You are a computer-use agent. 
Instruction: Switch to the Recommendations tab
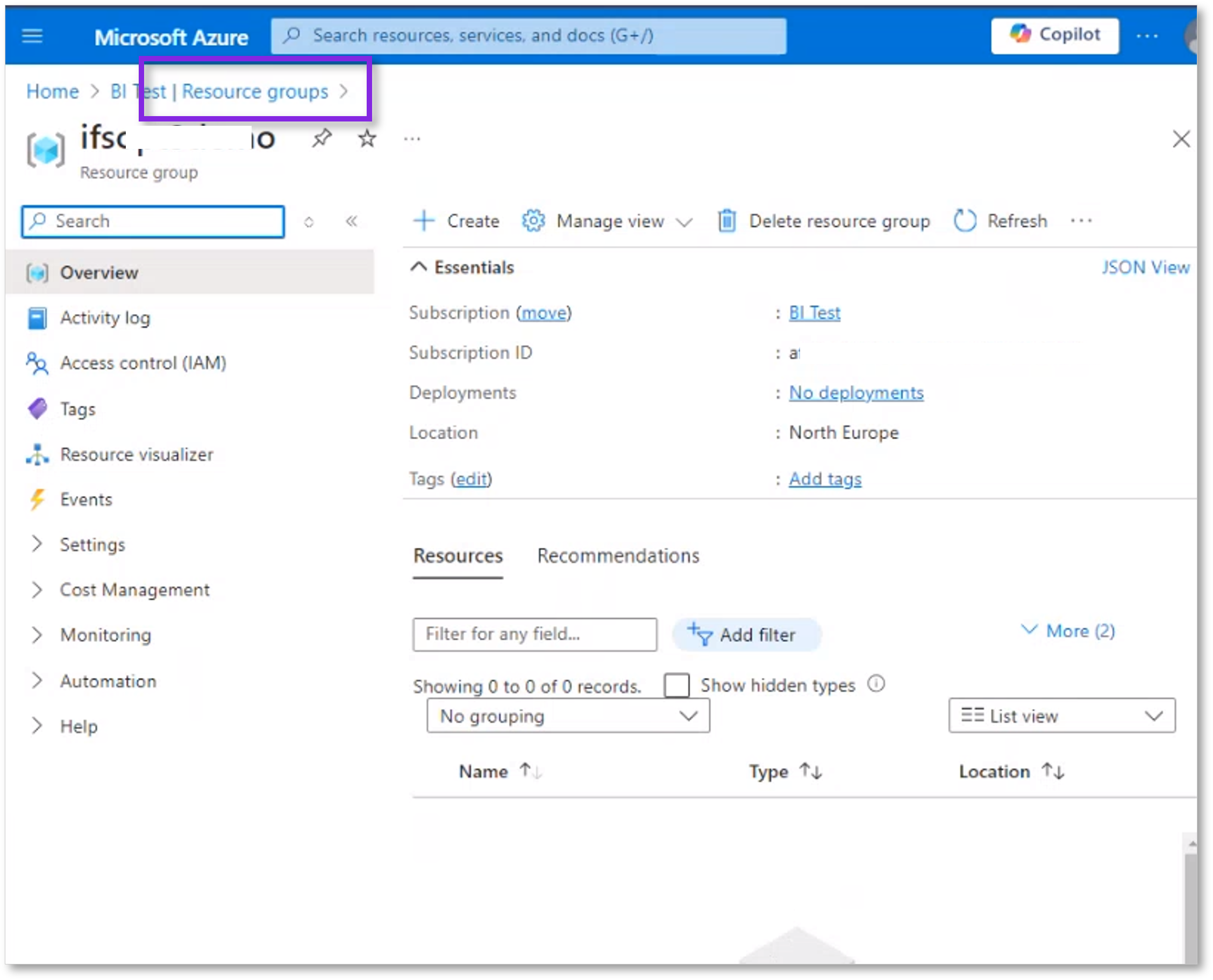coord(618,555)
